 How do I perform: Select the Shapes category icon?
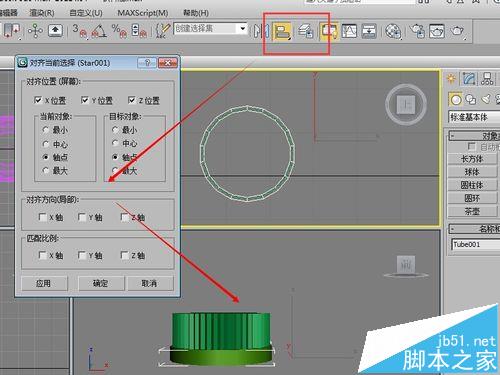471,99
